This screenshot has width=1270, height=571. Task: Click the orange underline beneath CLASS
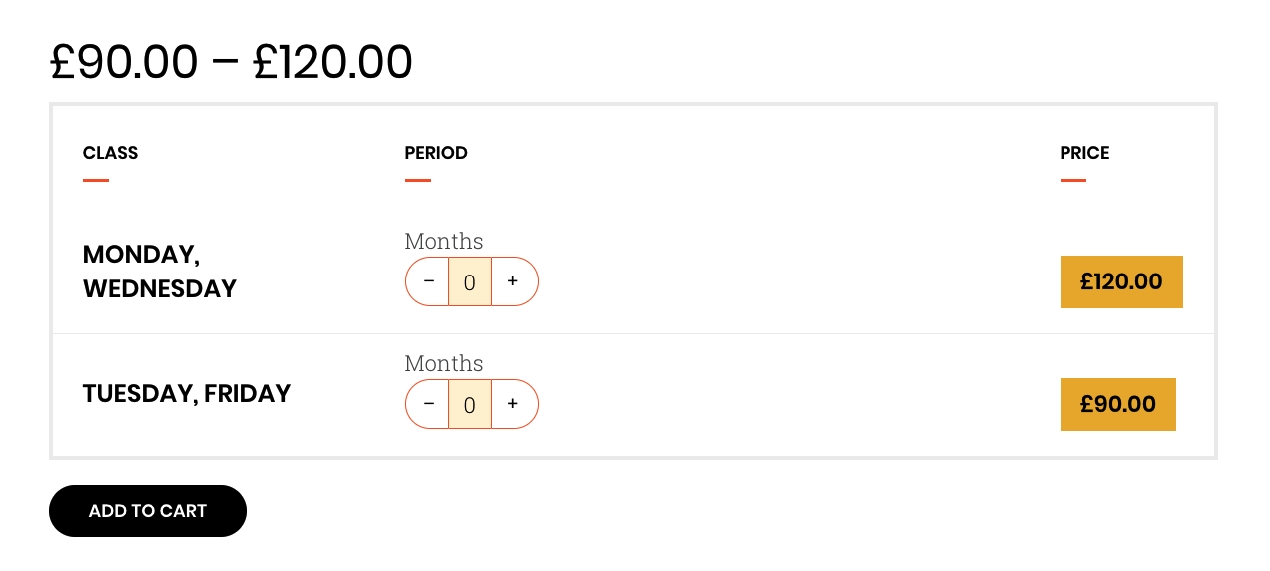coord(96,181)
